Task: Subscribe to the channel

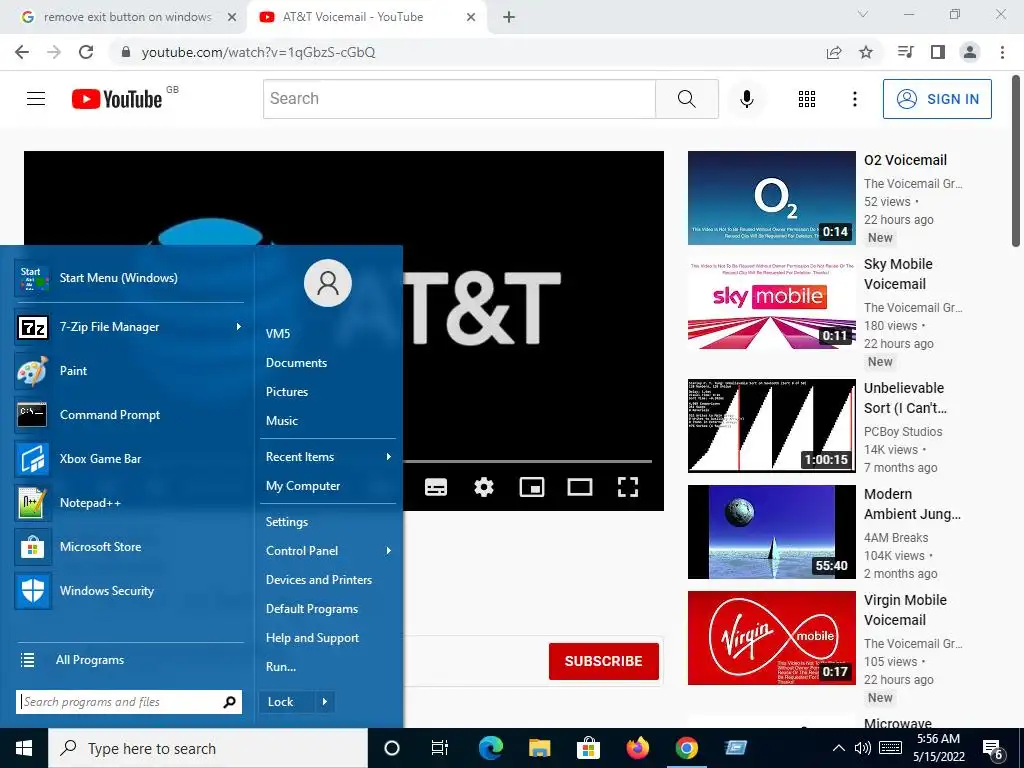Action: pos(603,661)
